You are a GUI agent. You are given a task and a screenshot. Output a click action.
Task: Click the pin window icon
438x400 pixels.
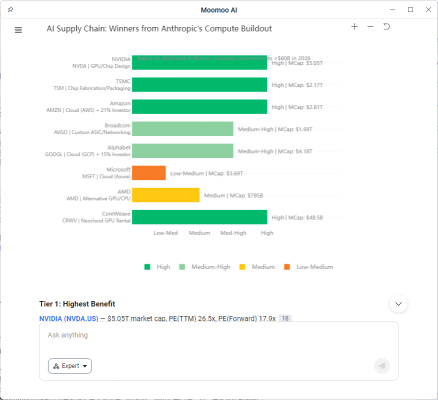click(x=10, y=10)
